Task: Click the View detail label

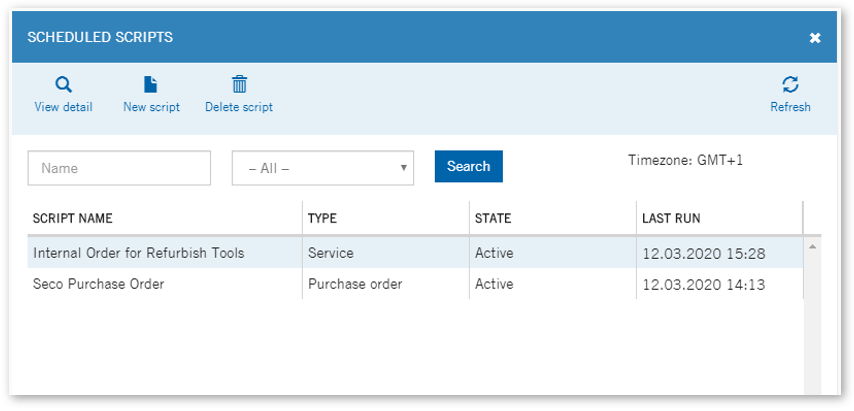Action: pyautogui.click(x=63, y=107)
